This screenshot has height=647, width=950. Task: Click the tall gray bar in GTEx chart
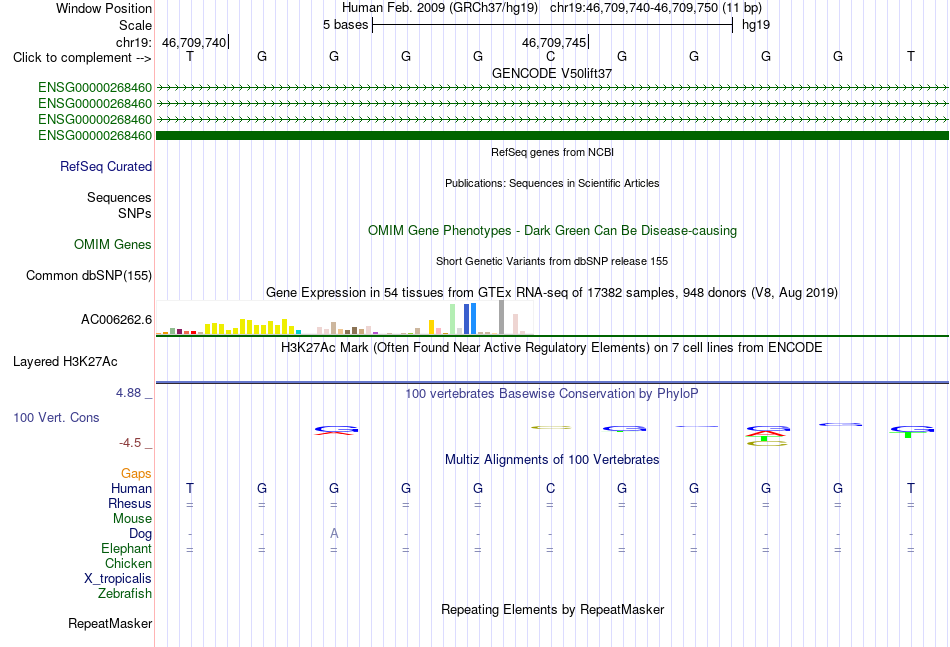(501, 317)
